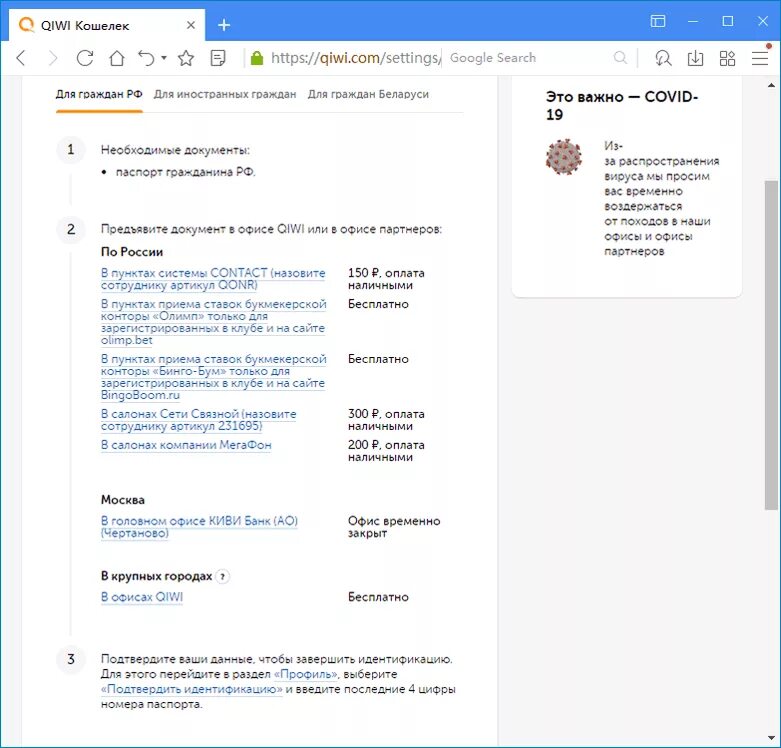Bookmark this page with star icon
The height and width of the screenshot is (748, 781).
coord(186,58)
